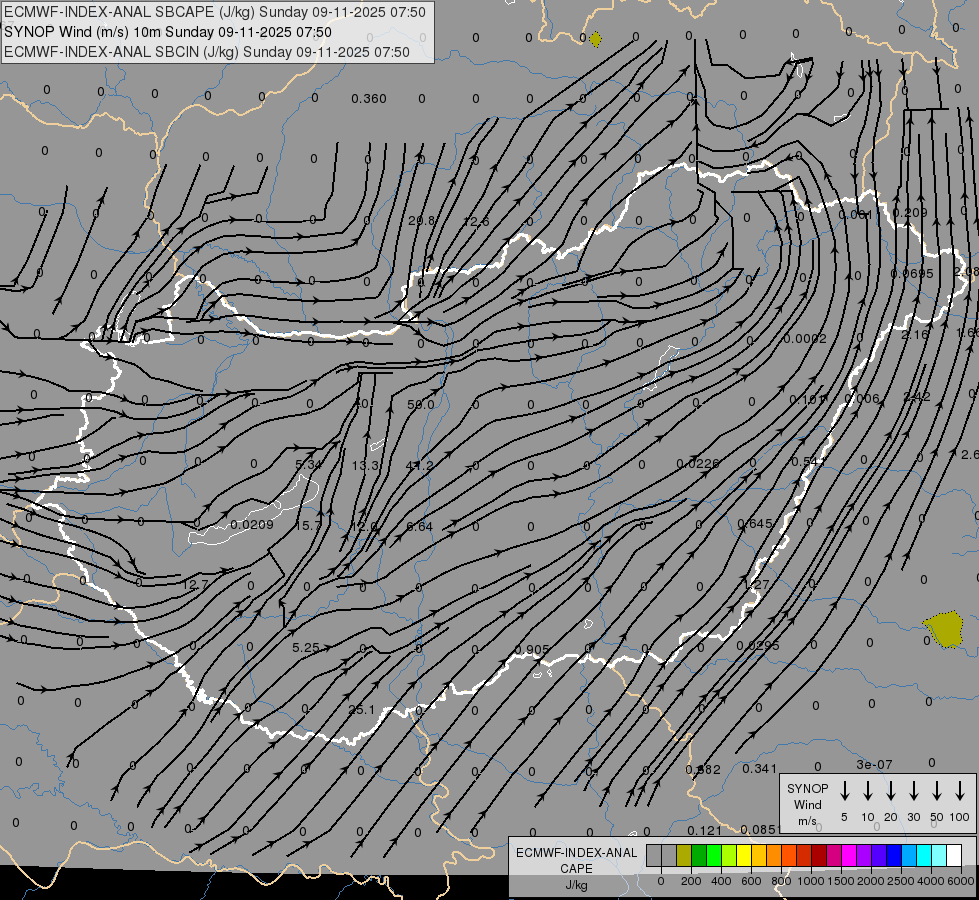Viewport: 979px width, 900px height.
Task: Click the 0.645 CAPE value on map
Action: pyautogui.click(x=755, y=523)
